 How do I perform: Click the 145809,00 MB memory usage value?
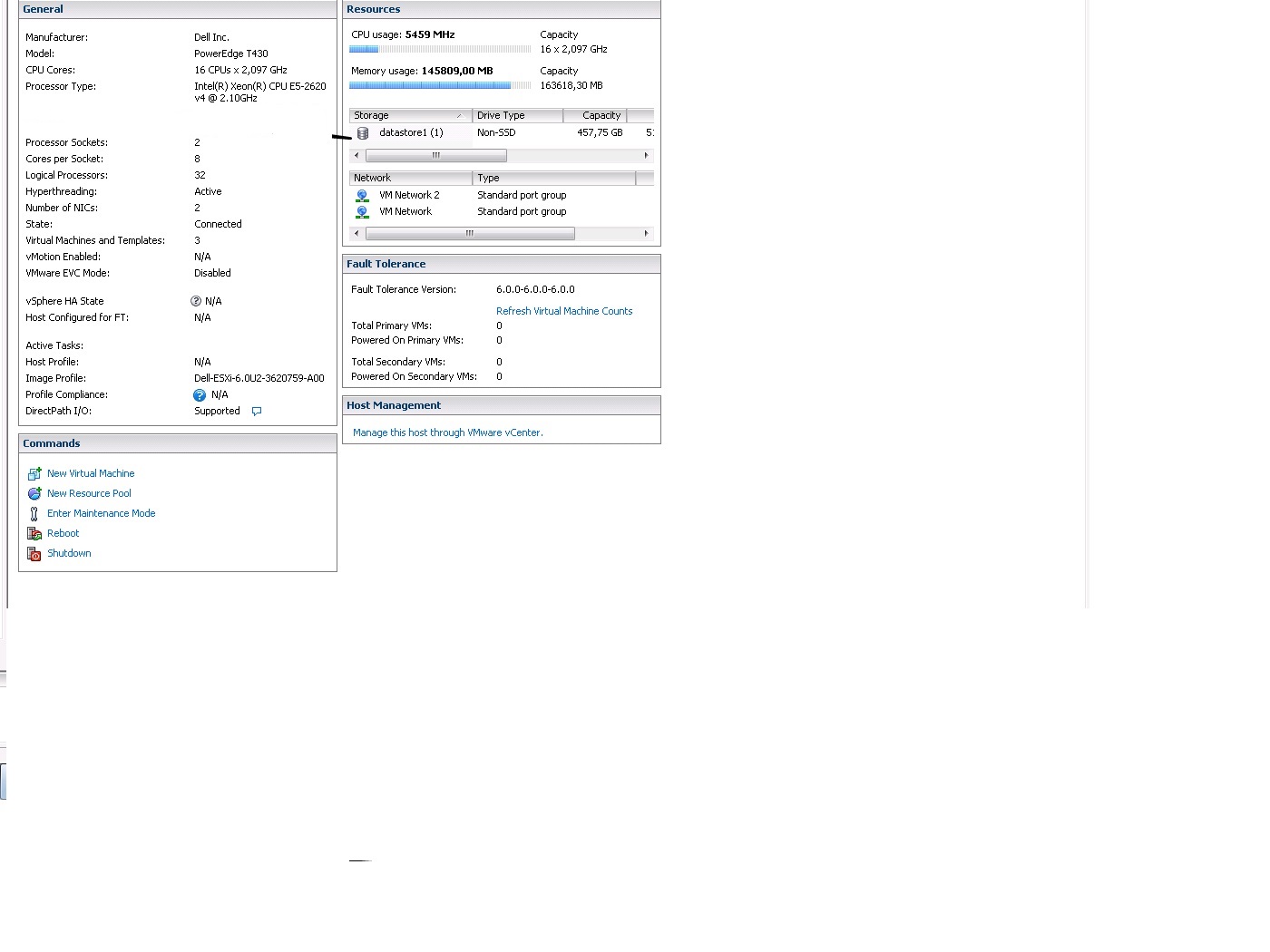pyautogui.click(x=457, y=71)
